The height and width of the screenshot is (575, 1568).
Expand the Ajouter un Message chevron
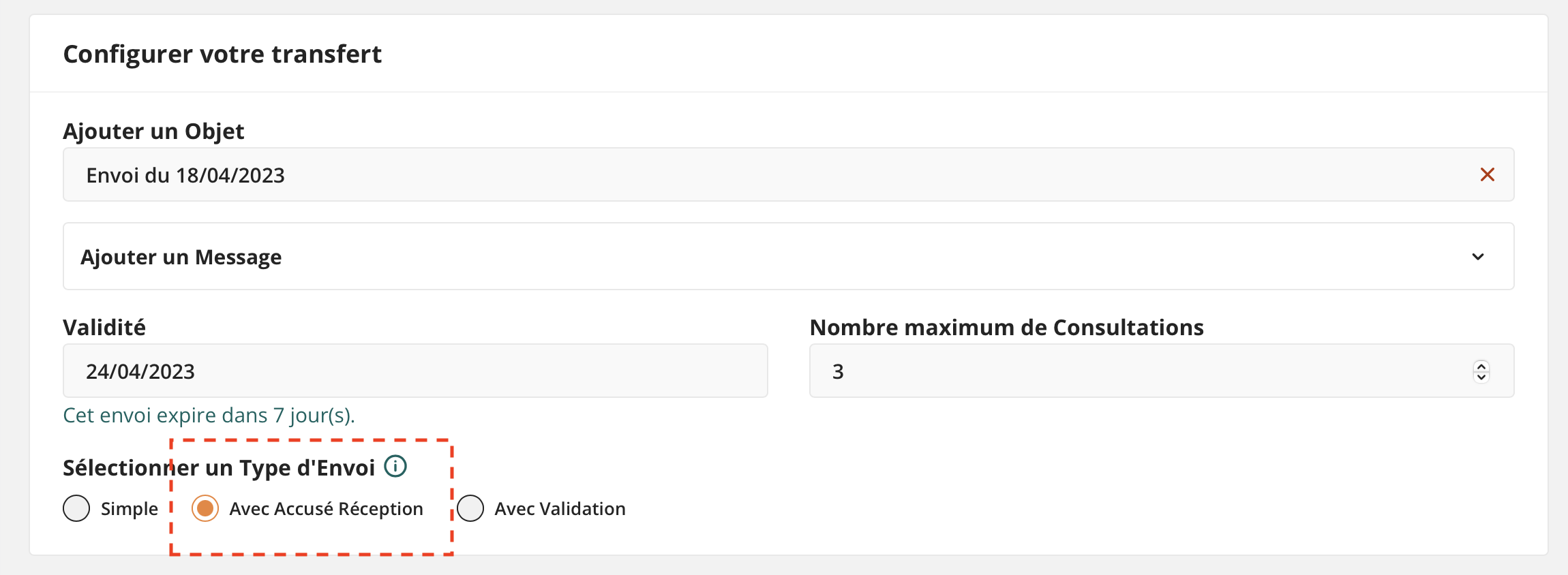pos(1477,257)
